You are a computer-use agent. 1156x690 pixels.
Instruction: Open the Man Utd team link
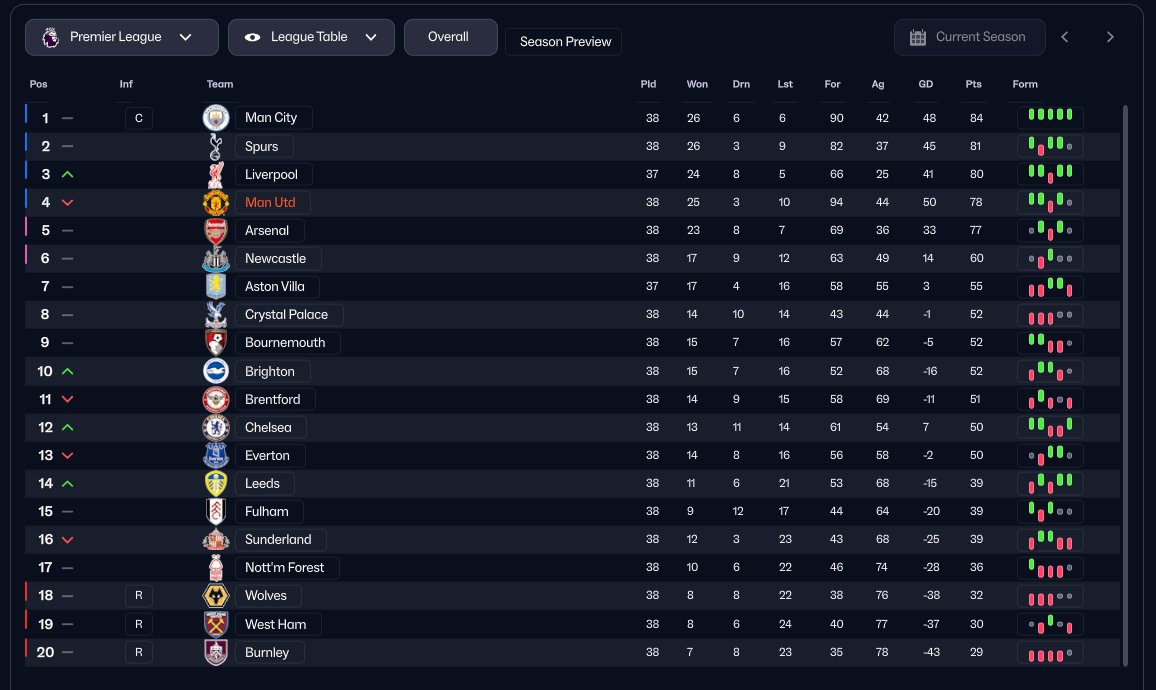(270, 202)
